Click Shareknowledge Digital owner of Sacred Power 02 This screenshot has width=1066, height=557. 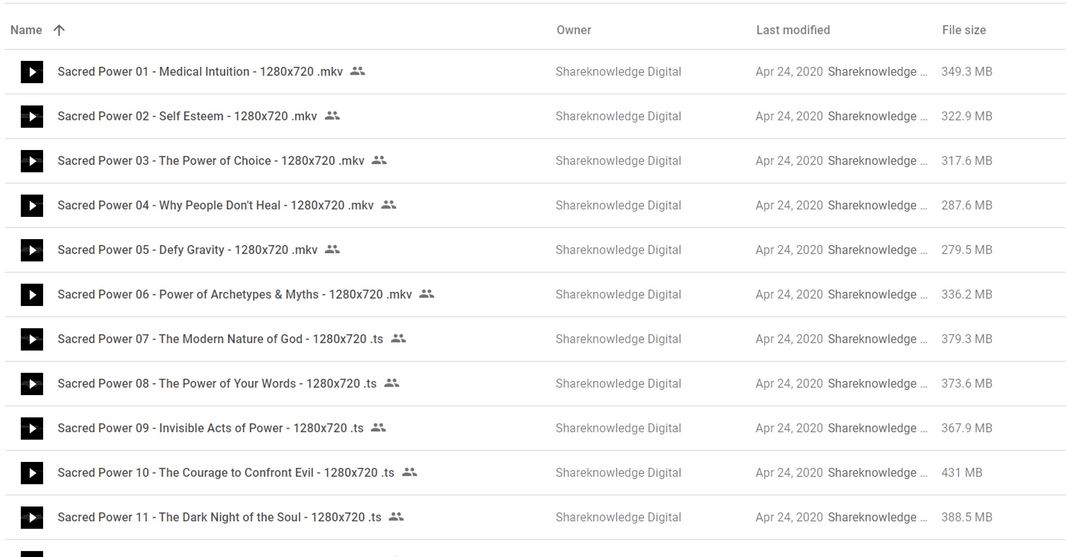618,116
